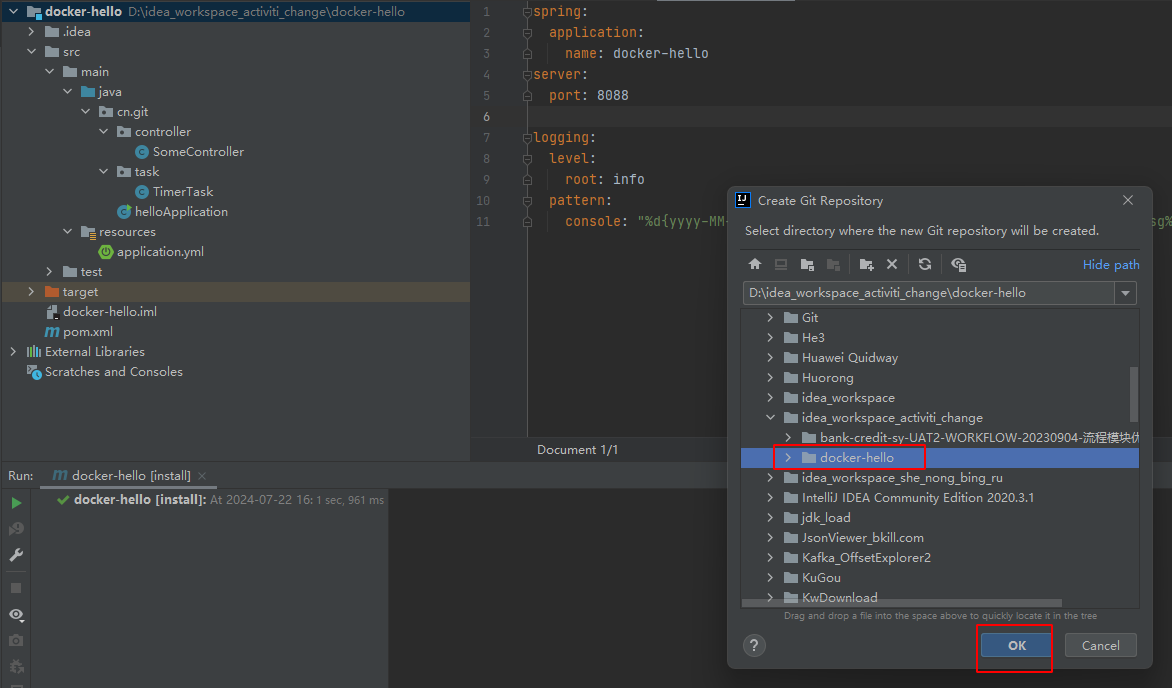This screenshot has height=688, width=1172.
Task: Expand the target folder in project tree
Action: click(31, 292)
